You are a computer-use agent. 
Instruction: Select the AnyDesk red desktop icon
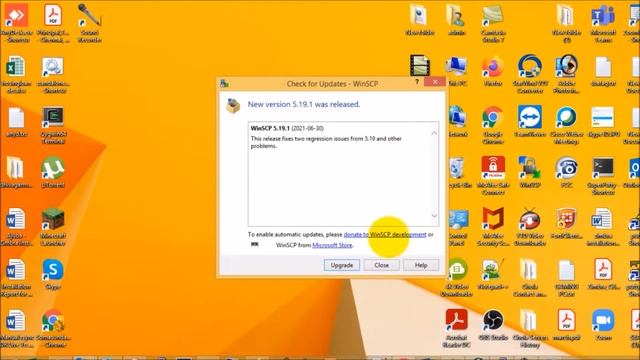tap(16, 24)
